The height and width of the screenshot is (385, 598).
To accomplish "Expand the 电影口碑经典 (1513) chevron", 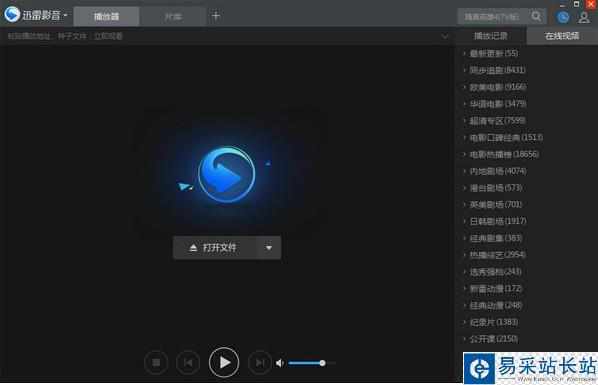I will tap(464, 137).
